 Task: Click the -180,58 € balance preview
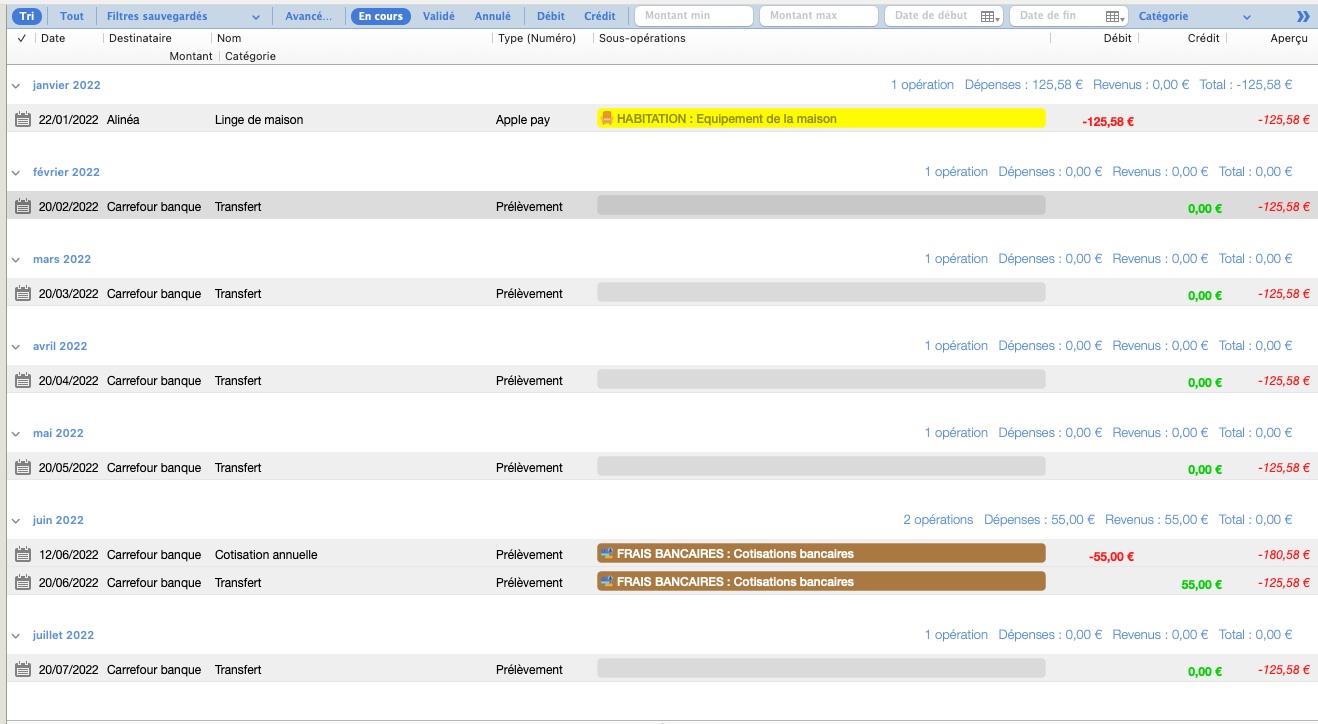point(1284,555)
